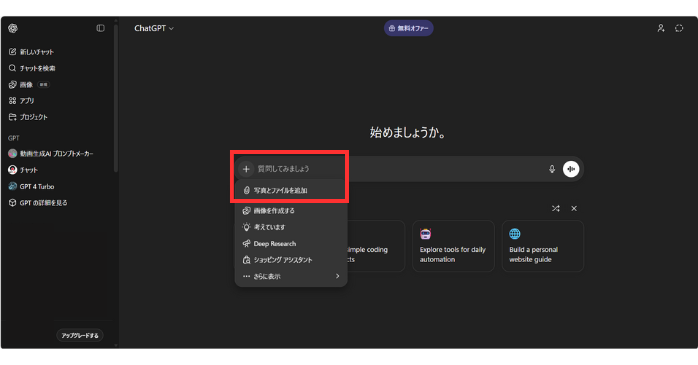Click the ChatGPT logo in the sidebar
The width and height of the screenshot is (698, 365).
pyautogui.click(x=13, y=28)
